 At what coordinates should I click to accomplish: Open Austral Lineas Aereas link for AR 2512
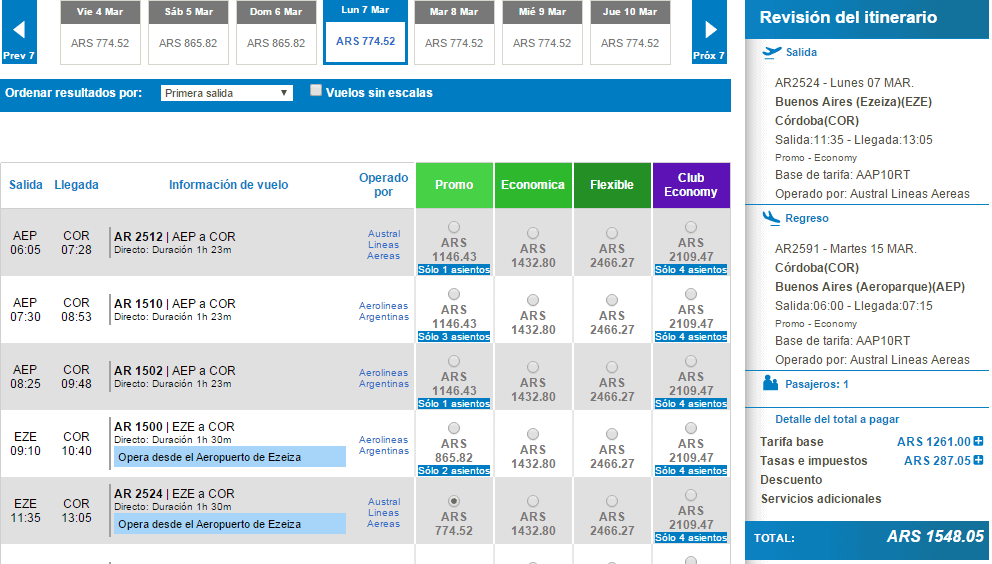pyautogui.click(x=383, y=245)
